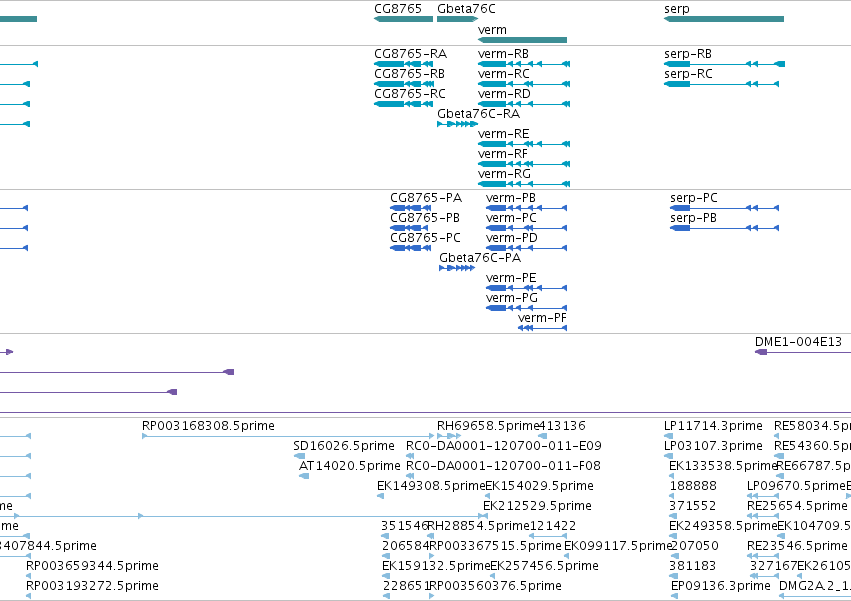
Task: Click feature 121422
Action: click(548, 536)
